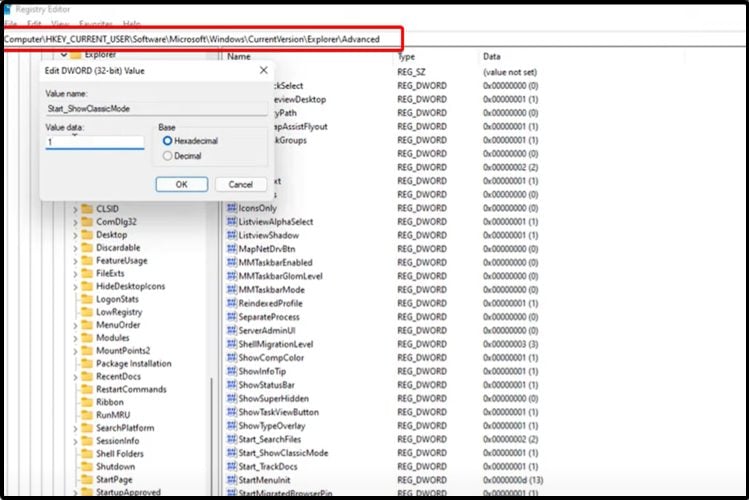Click the Start_SearchFiles value icon
The image size is (749, 500).
tap(232, 439)
